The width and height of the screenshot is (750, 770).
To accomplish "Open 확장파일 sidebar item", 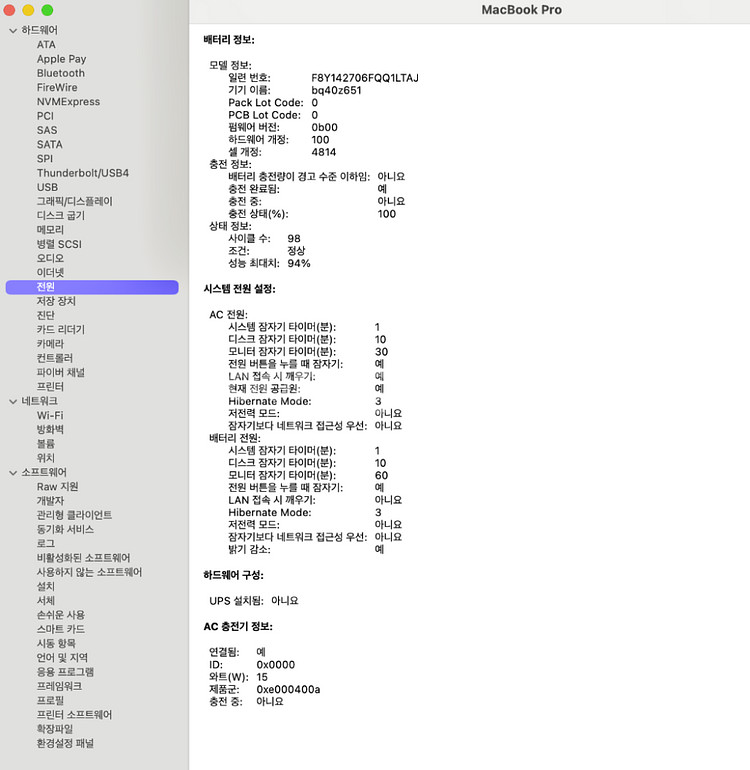I will pos(55,729).
